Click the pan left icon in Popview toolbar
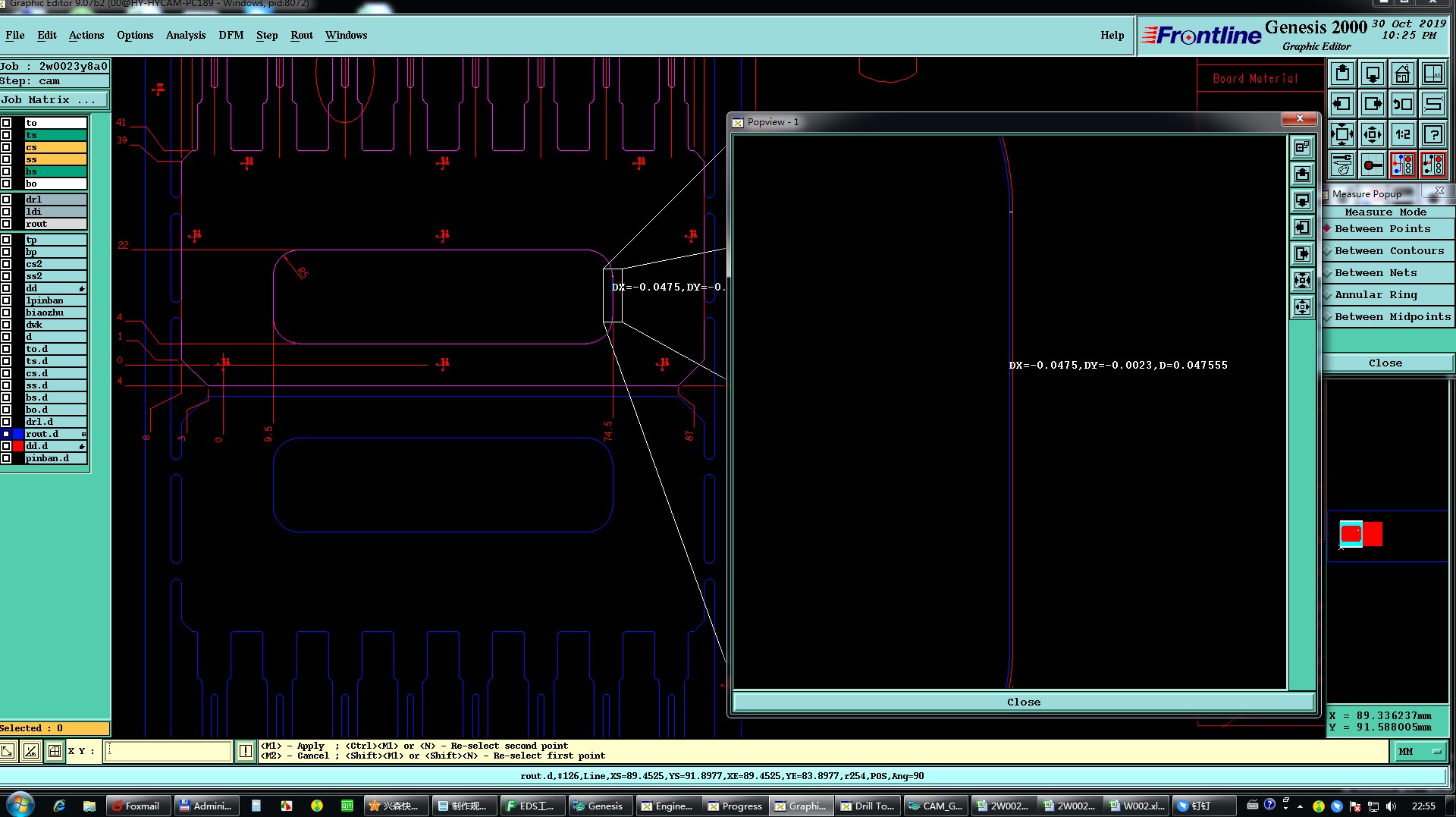Image resolution: width=1456 pixels, height=817 pixels. [x=1302, y=228]
